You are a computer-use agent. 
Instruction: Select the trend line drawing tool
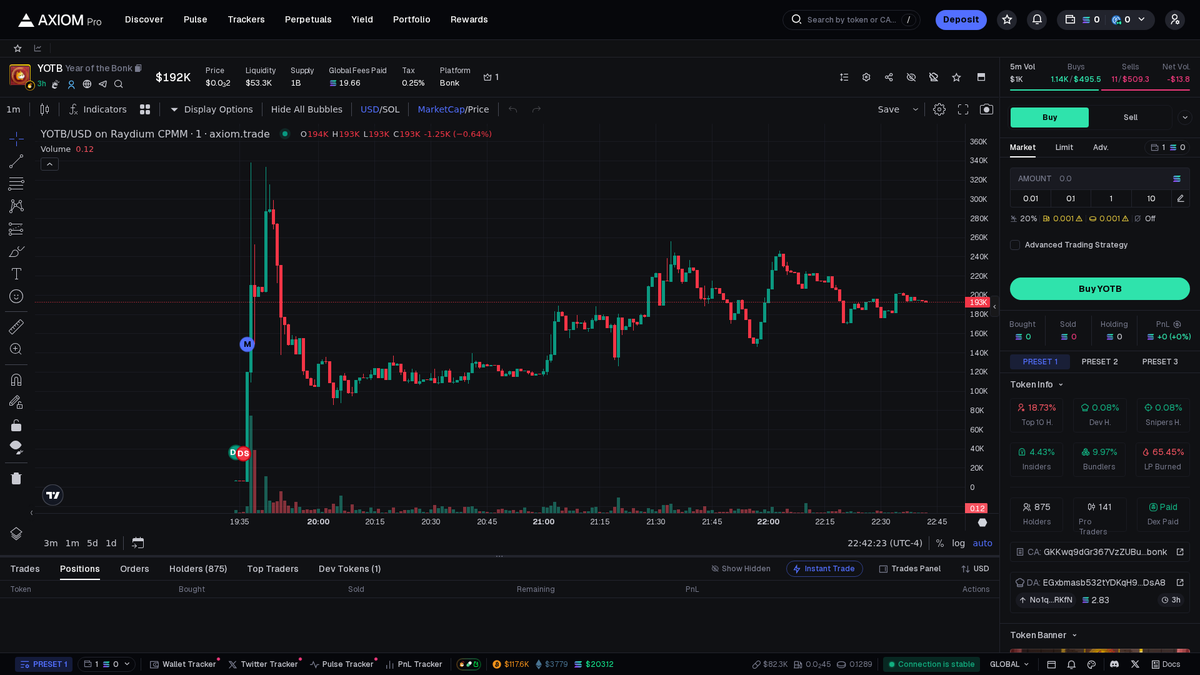(16, 161)
